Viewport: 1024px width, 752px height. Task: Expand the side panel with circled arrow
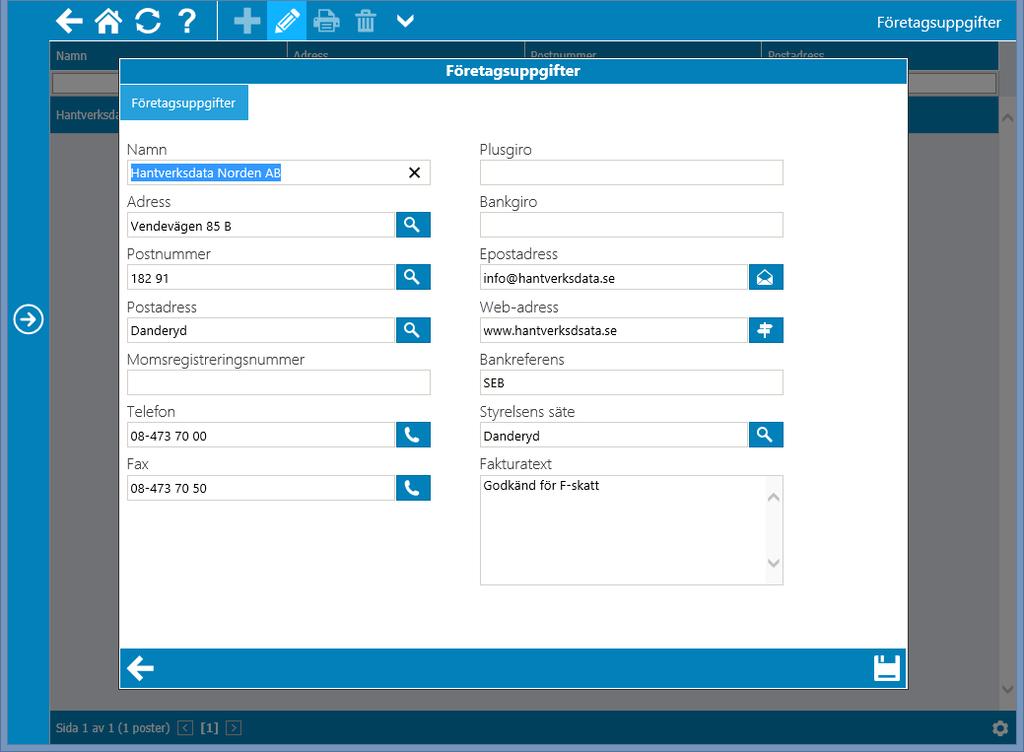tap(28, 319)
